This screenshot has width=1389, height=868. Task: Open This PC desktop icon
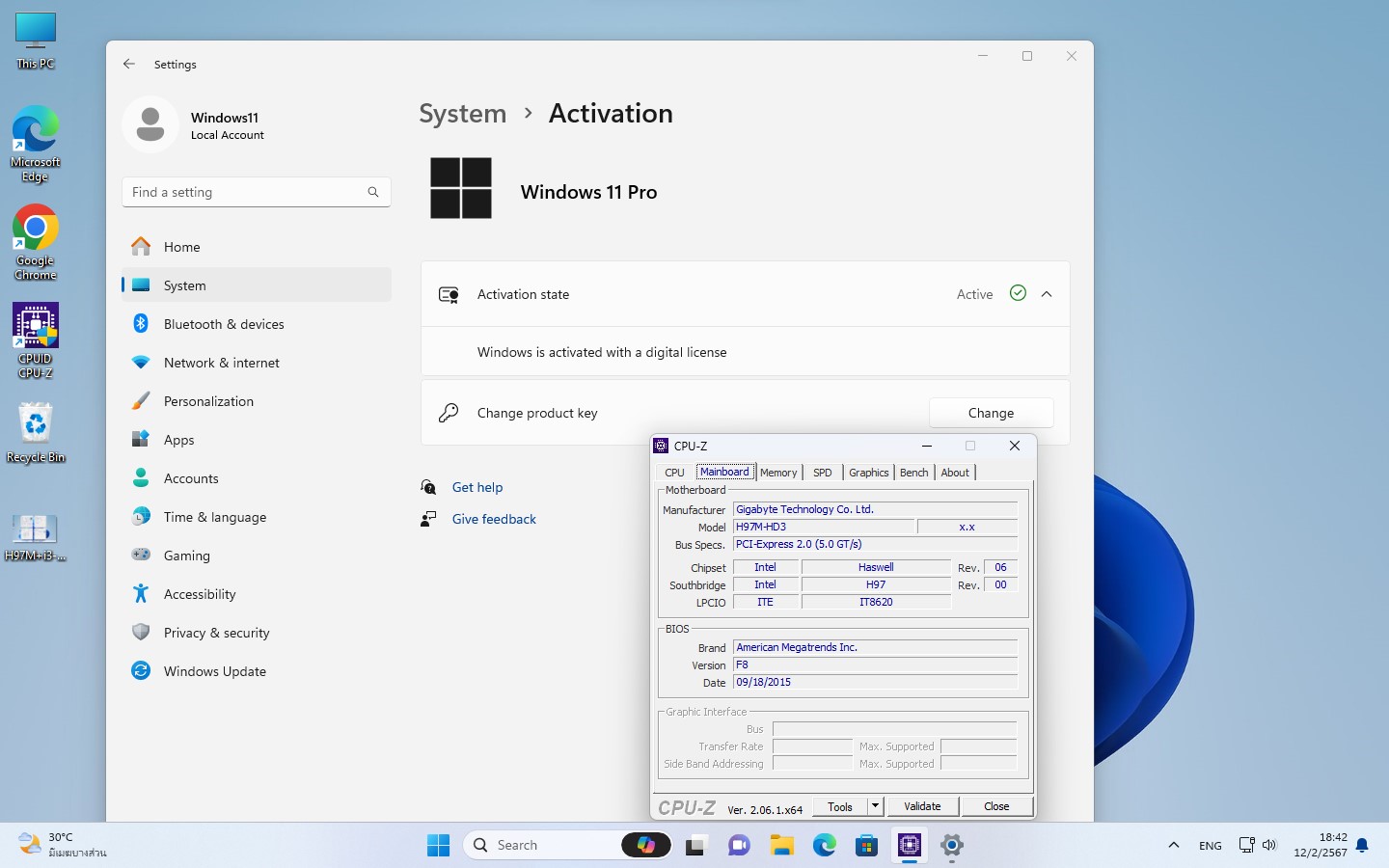coord(36,41)
